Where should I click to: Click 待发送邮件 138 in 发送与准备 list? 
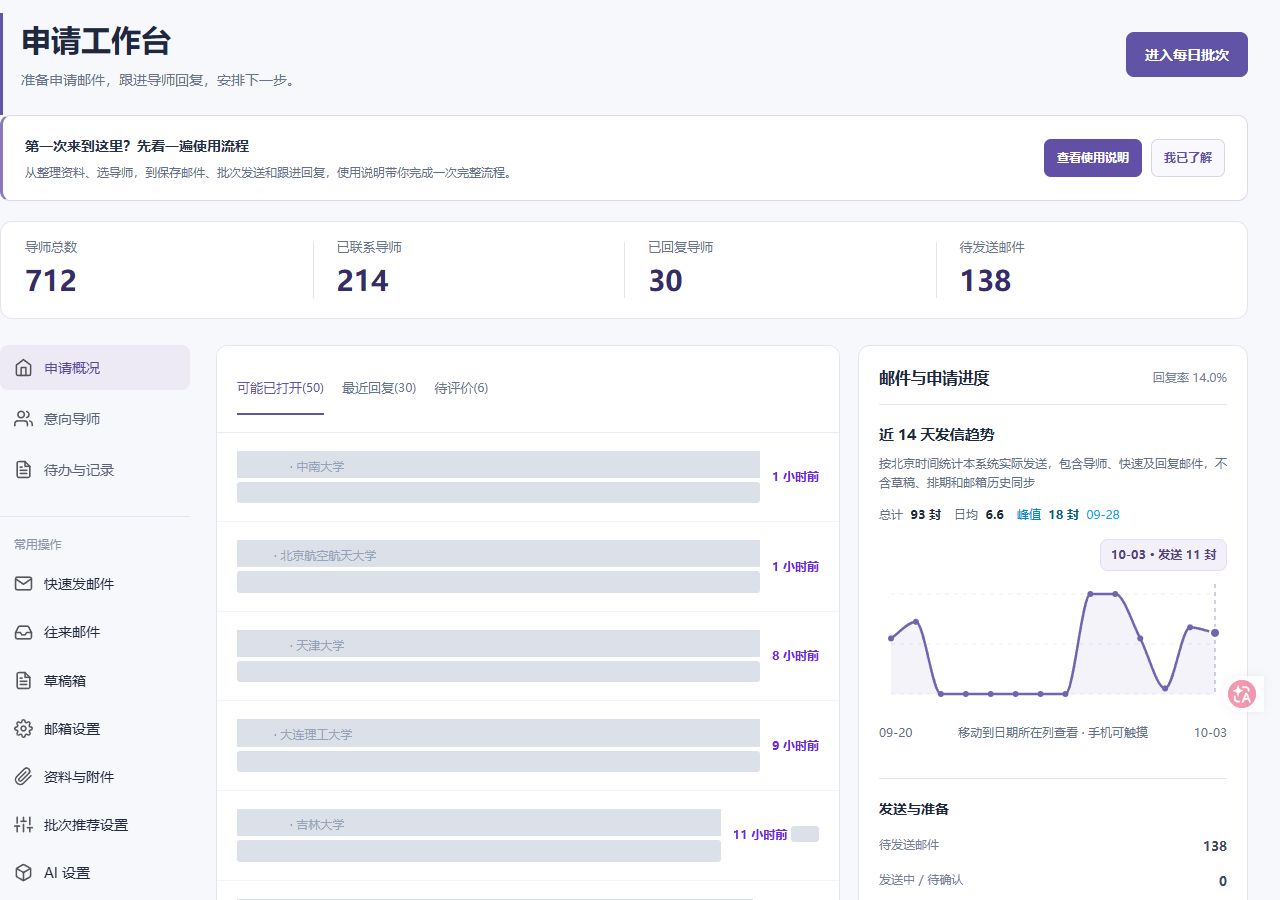(x=1053, y=846)
